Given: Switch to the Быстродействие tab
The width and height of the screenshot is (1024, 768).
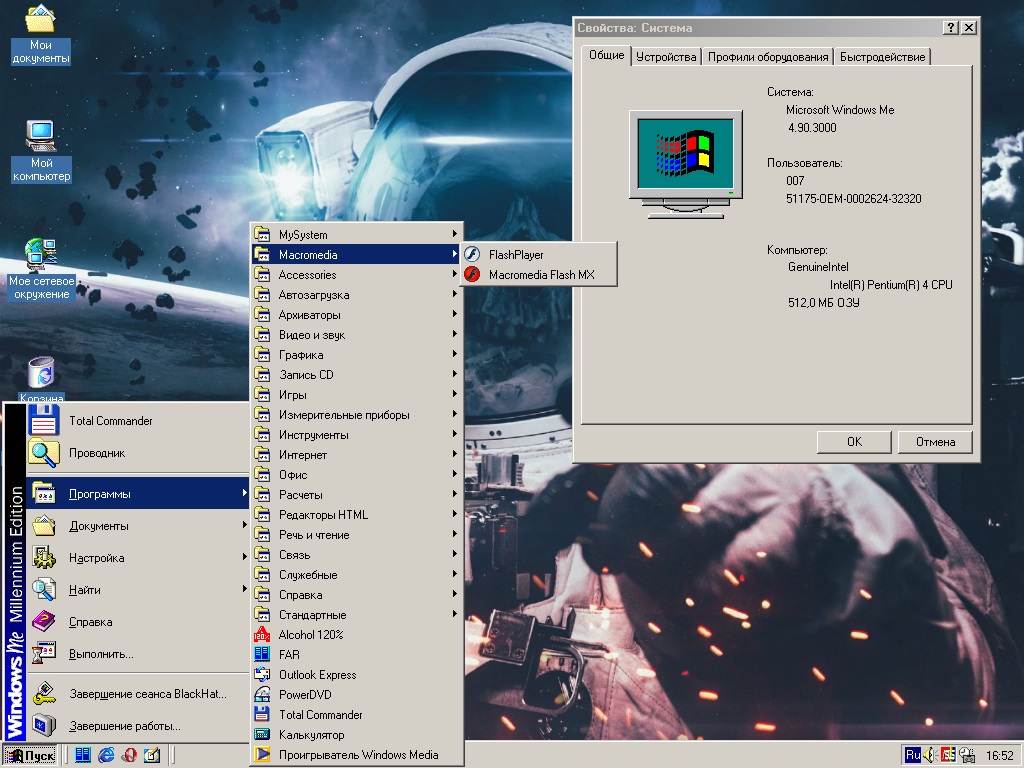Looking at the screenshot, I should pyautogui.click(x=882, y=57).
